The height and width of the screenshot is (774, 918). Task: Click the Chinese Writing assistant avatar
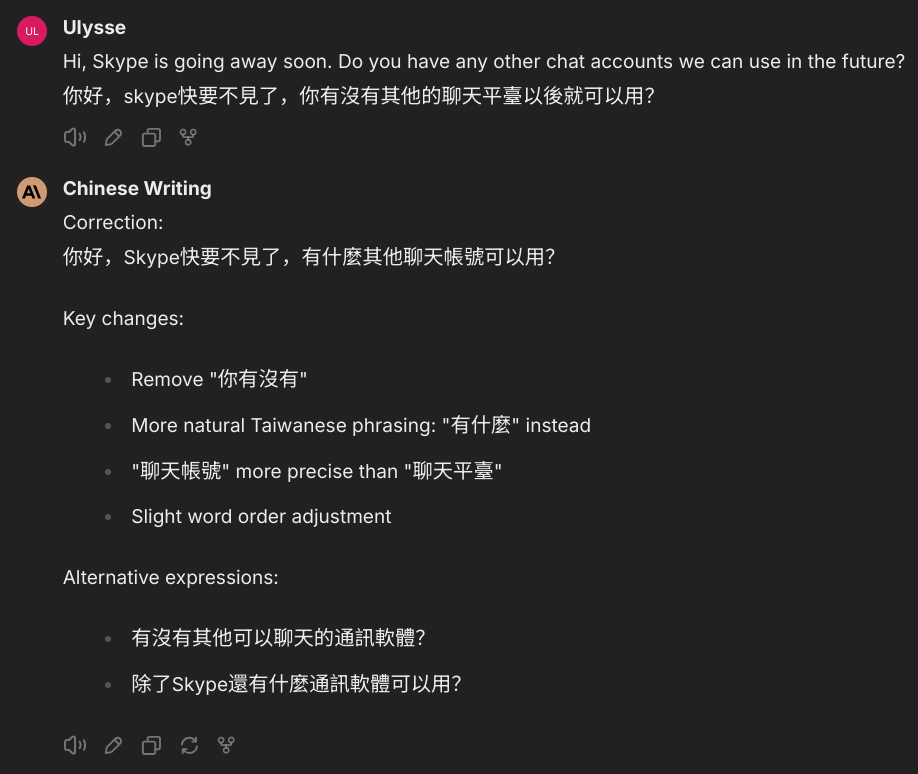(32, 192)
